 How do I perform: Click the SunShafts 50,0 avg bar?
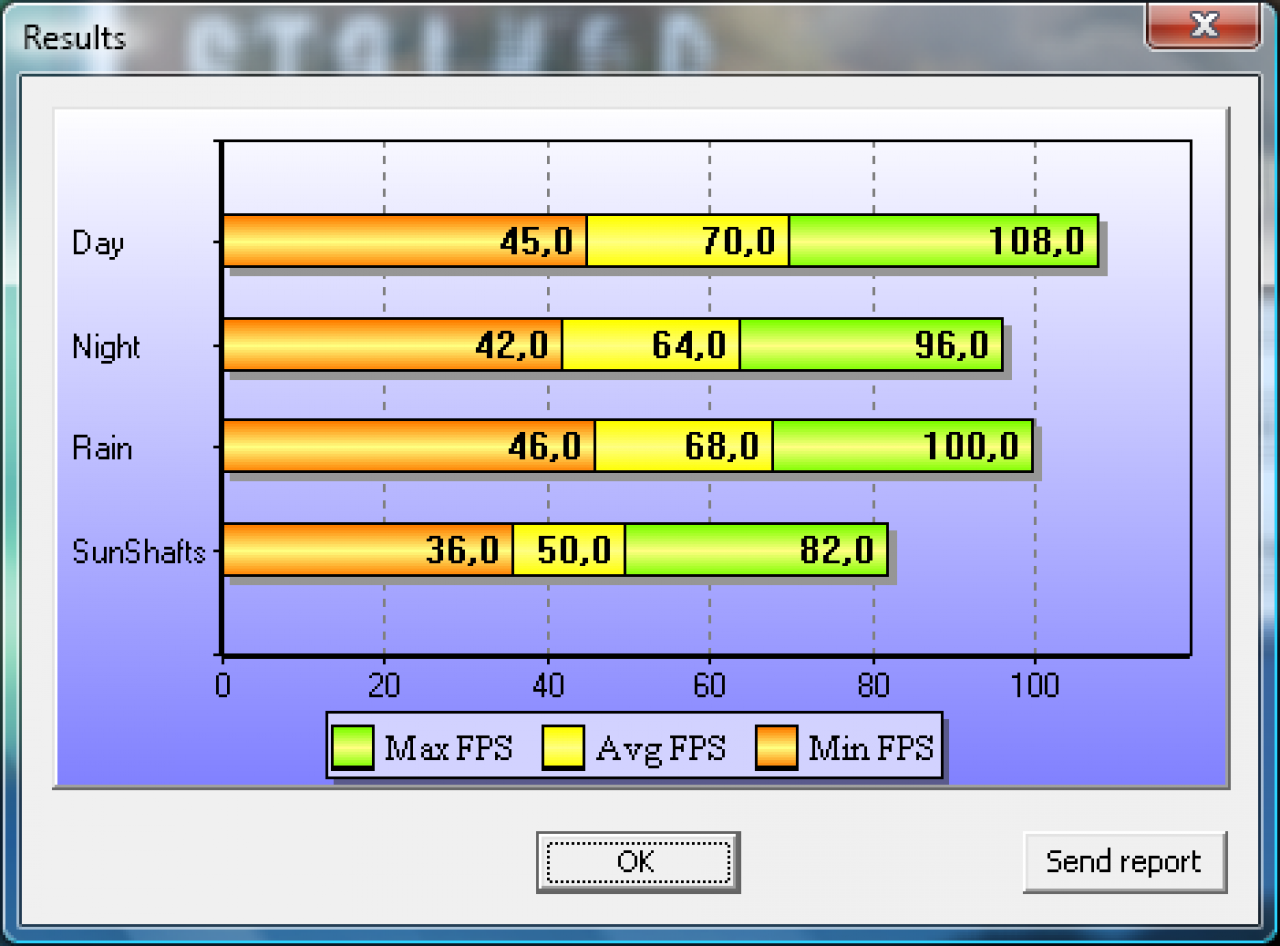click(569, 549)
